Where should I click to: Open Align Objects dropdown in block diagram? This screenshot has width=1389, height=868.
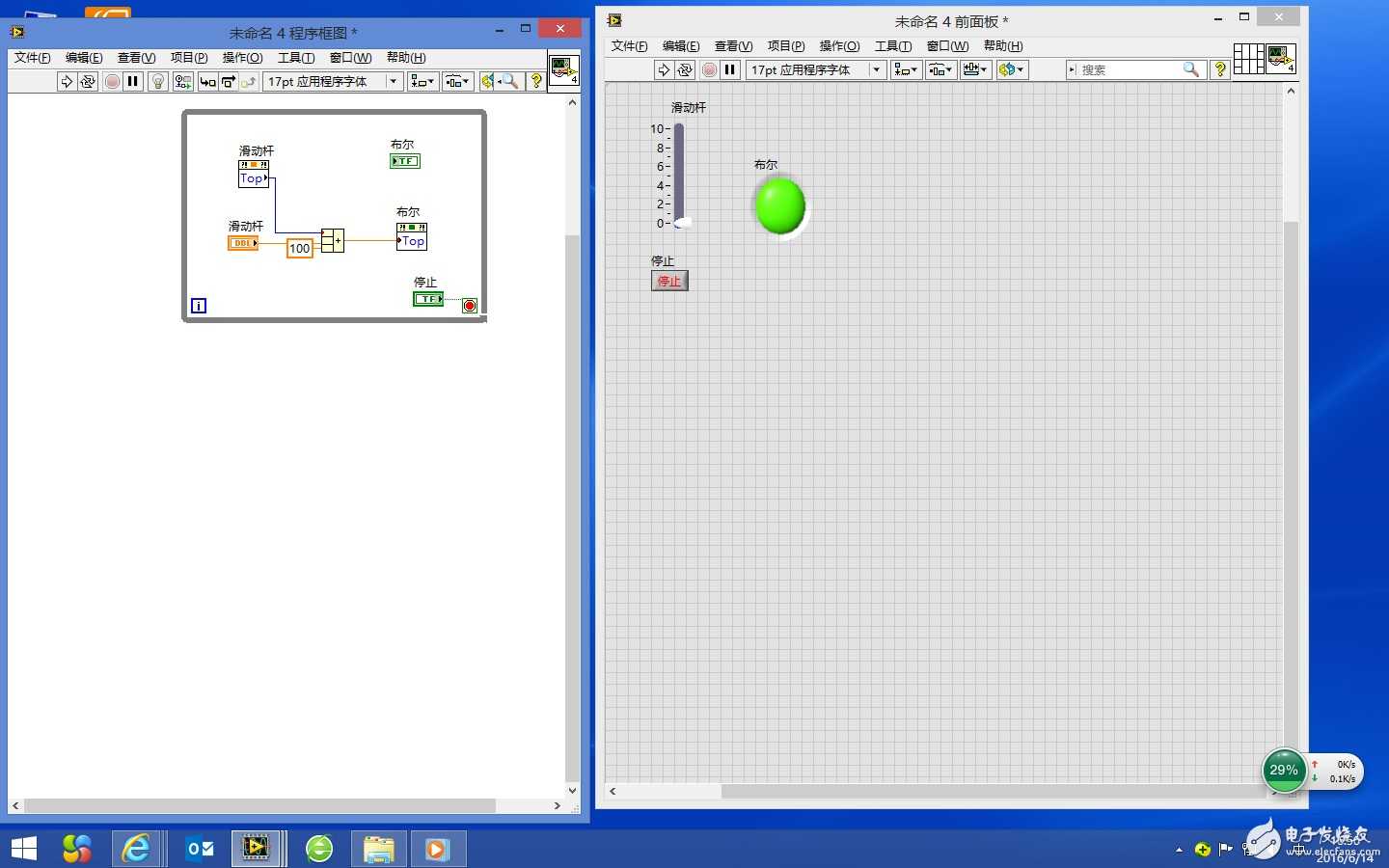click(422, 82)
